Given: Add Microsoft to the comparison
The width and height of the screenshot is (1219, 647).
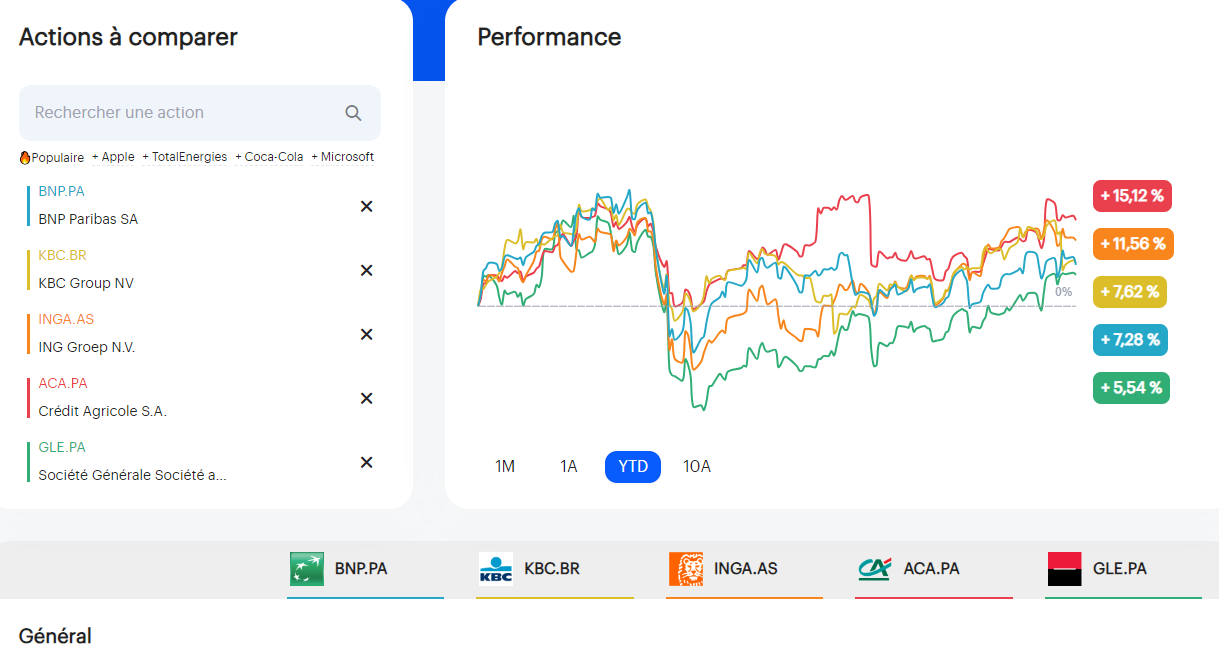Looking at the screenshot, I should [x=343, y=157].
